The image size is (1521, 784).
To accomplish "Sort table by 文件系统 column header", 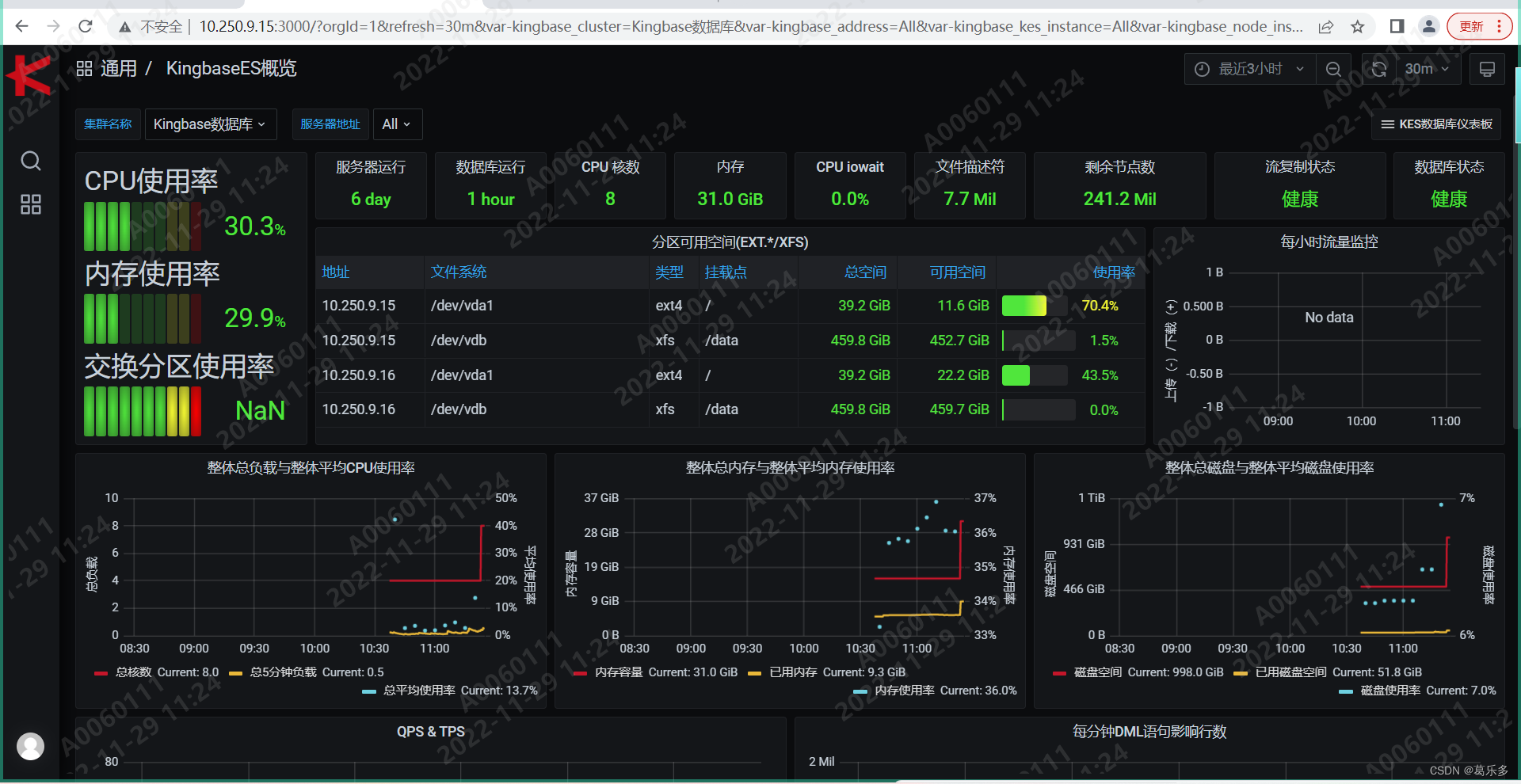I will pyautogui.click(x=459, y=272).
